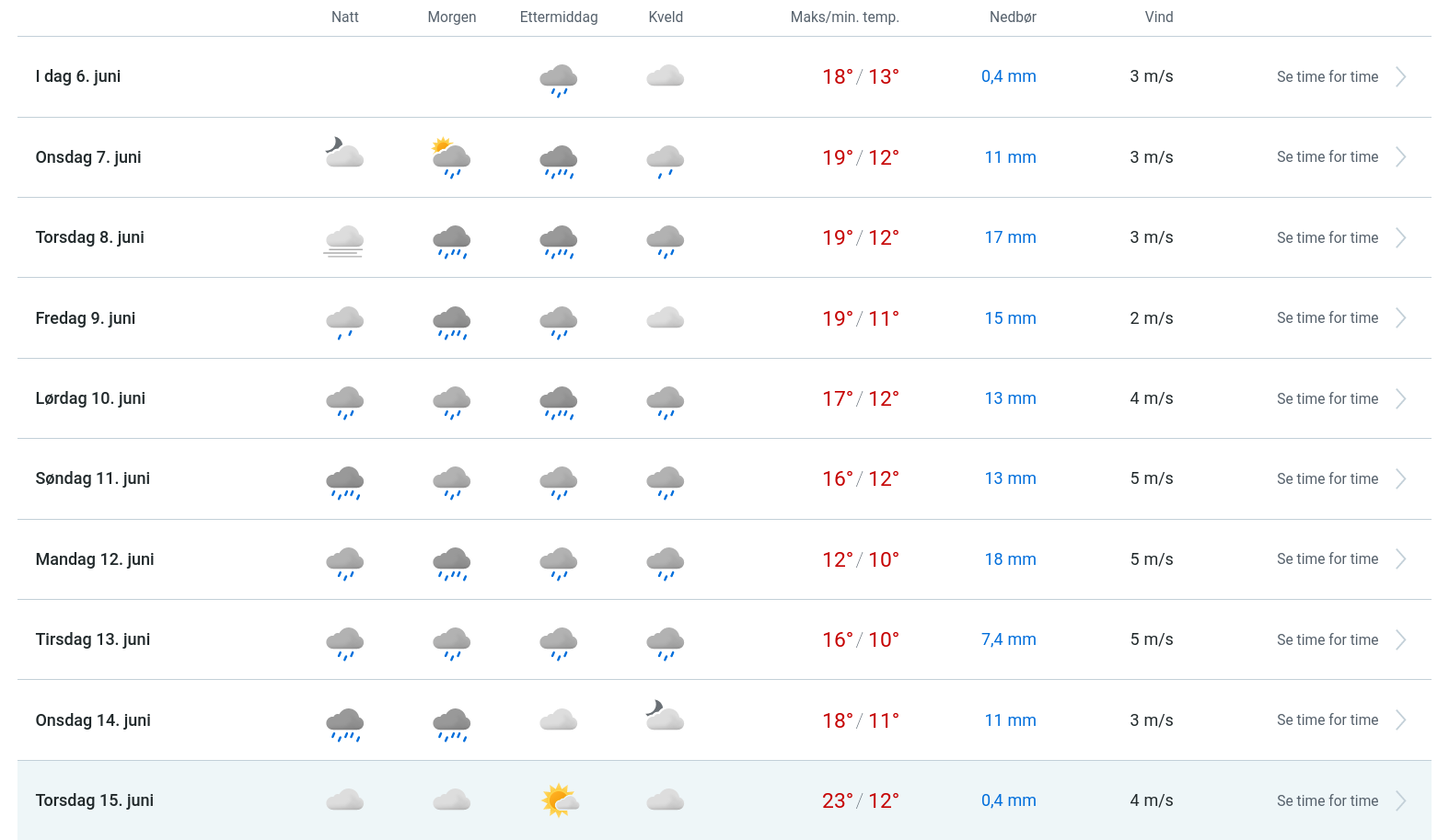This screenshot has width=1449, height=840.
Task: Select the Søndag 11. juni day label
Action: click(x=93, y=478)
